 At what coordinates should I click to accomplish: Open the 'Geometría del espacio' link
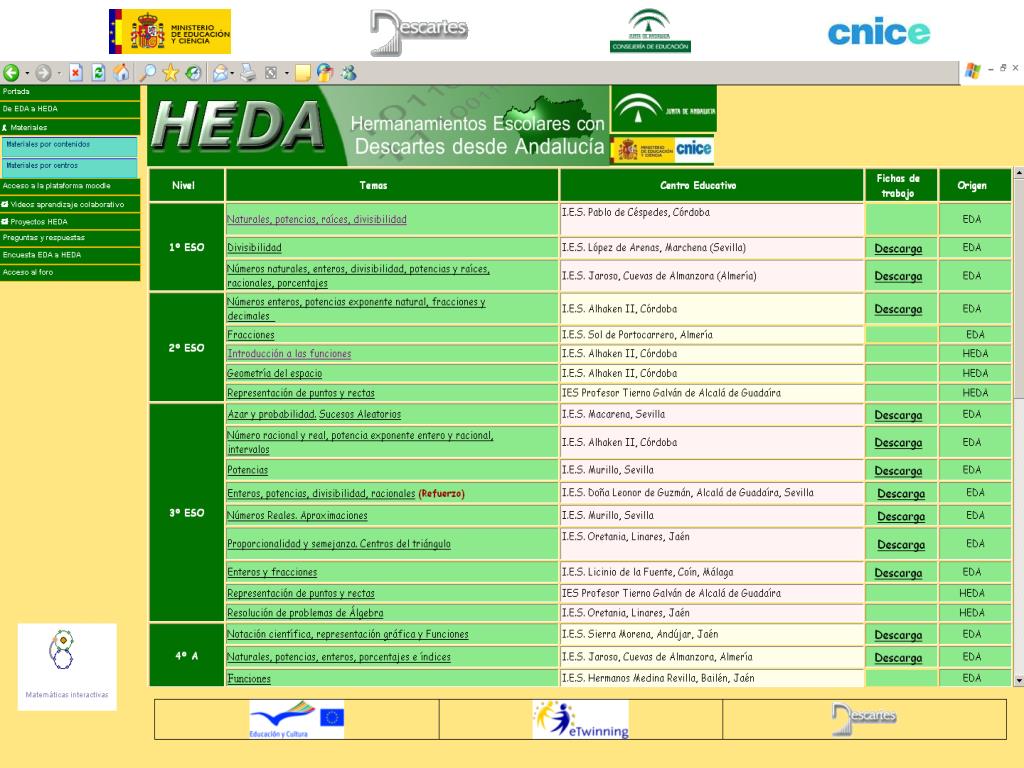click(x=274, y=374)
